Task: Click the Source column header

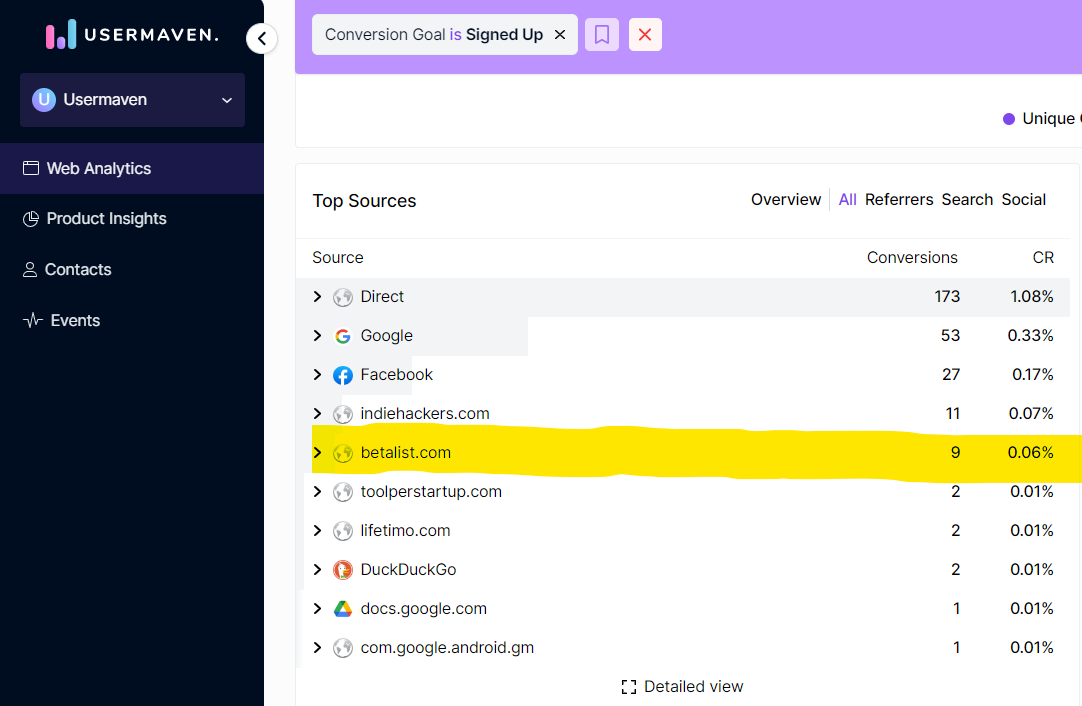Action: point(337,258)
